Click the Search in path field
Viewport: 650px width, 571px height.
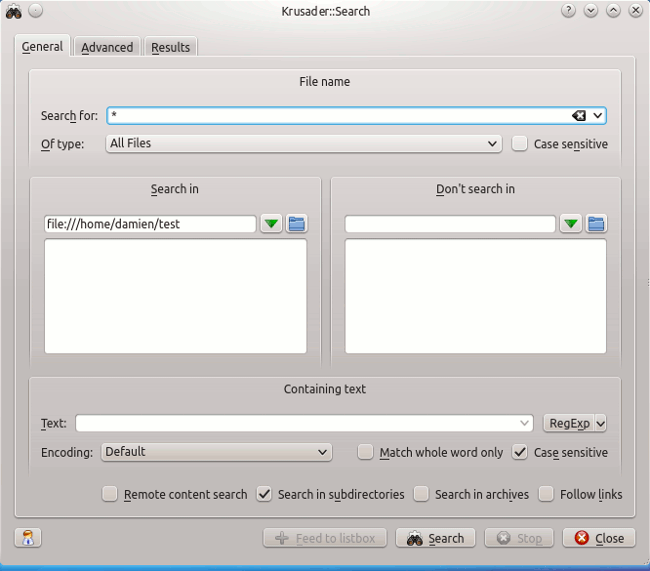pyautogui.click(x=150, y=224)
